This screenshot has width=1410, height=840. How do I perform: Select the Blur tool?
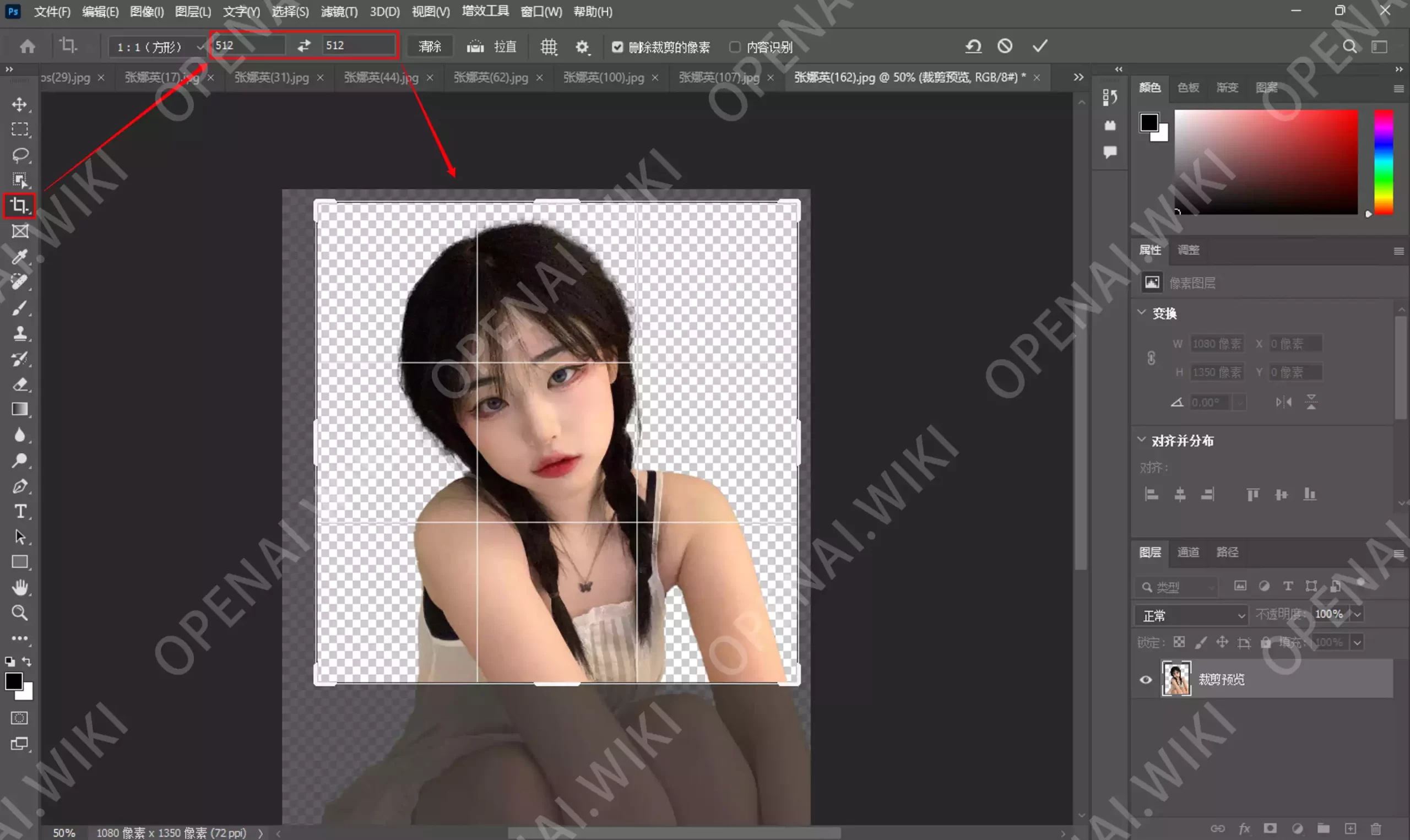[20, 435]
